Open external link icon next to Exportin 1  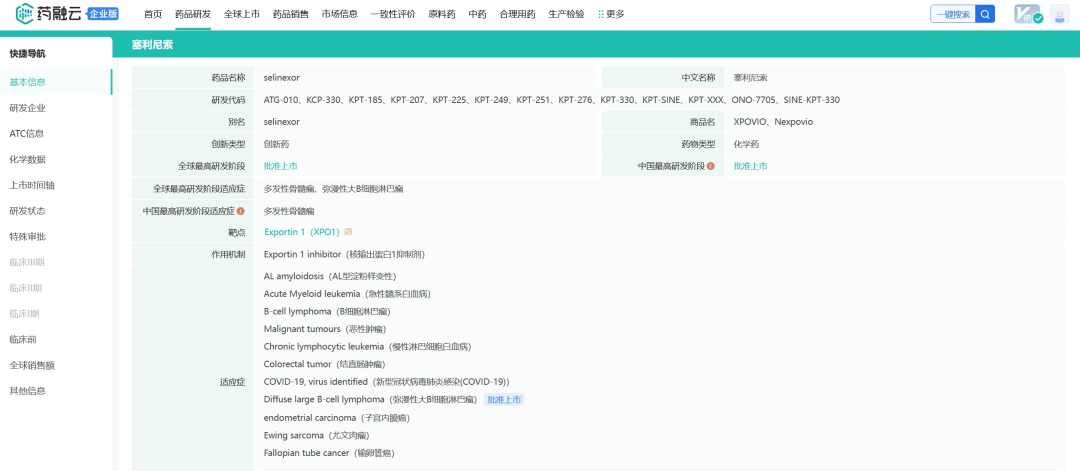(x=348, y=232)
